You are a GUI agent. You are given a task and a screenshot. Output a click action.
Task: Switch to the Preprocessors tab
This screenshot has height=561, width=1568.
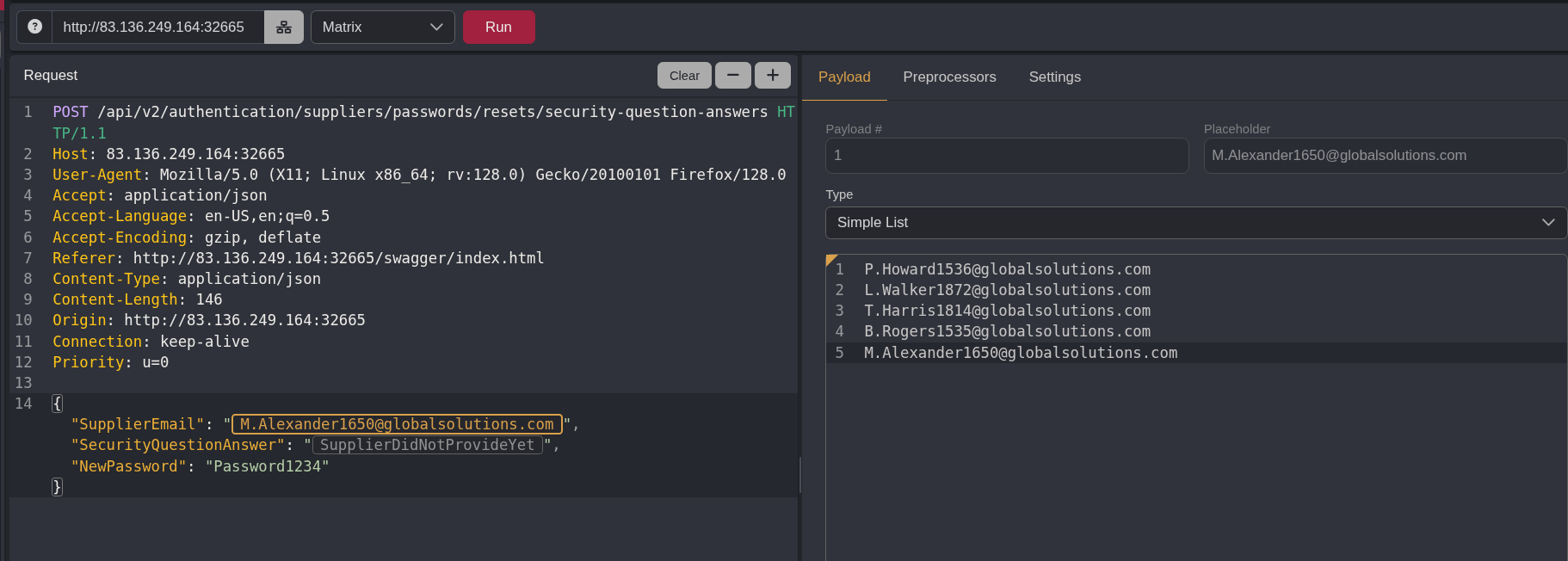click(949, 77)
